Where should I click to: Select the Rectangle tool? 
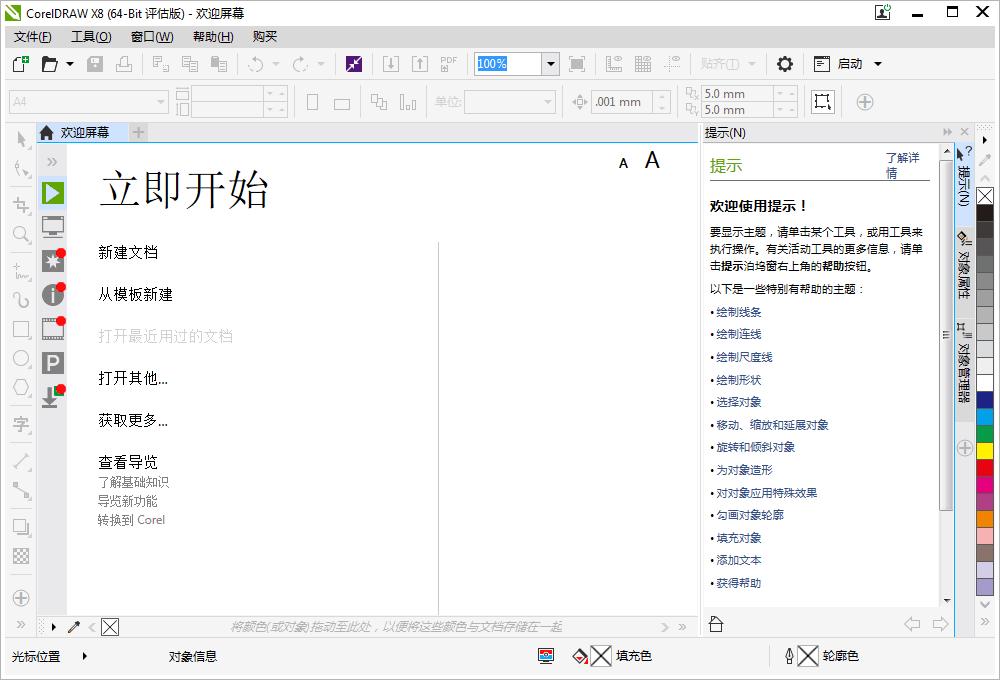click(x=20, y=329)
